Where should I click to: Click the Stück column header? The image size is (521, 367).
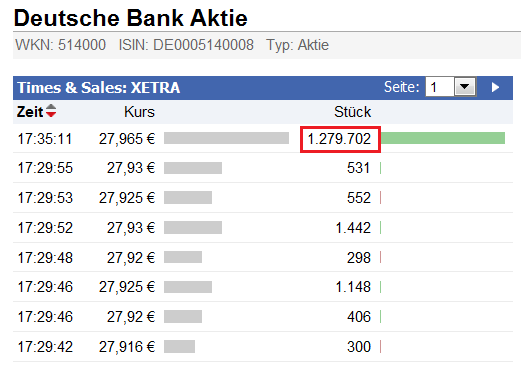pos(352,112)
